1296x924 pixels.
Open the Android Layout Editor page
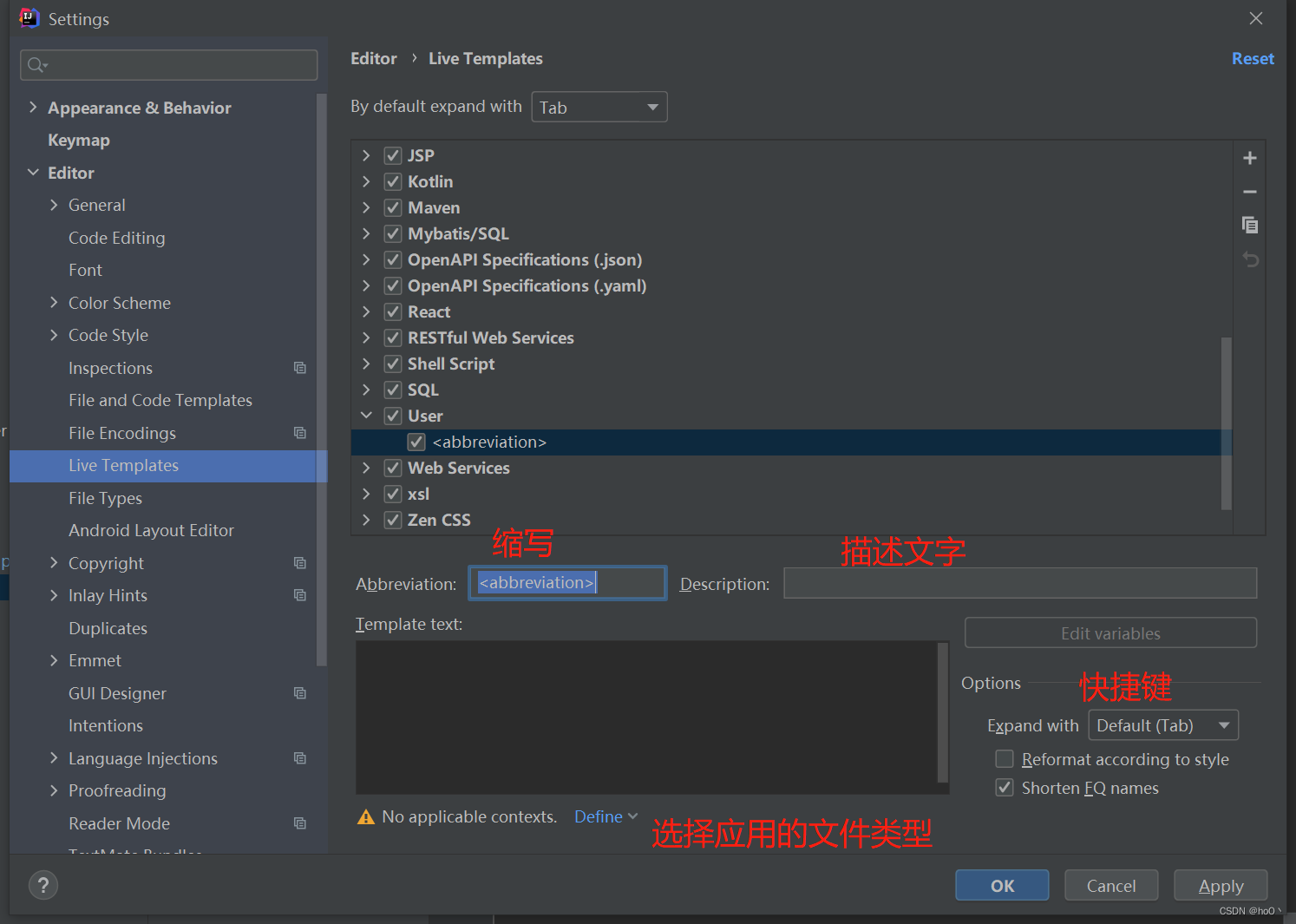(x=151, y=530)
